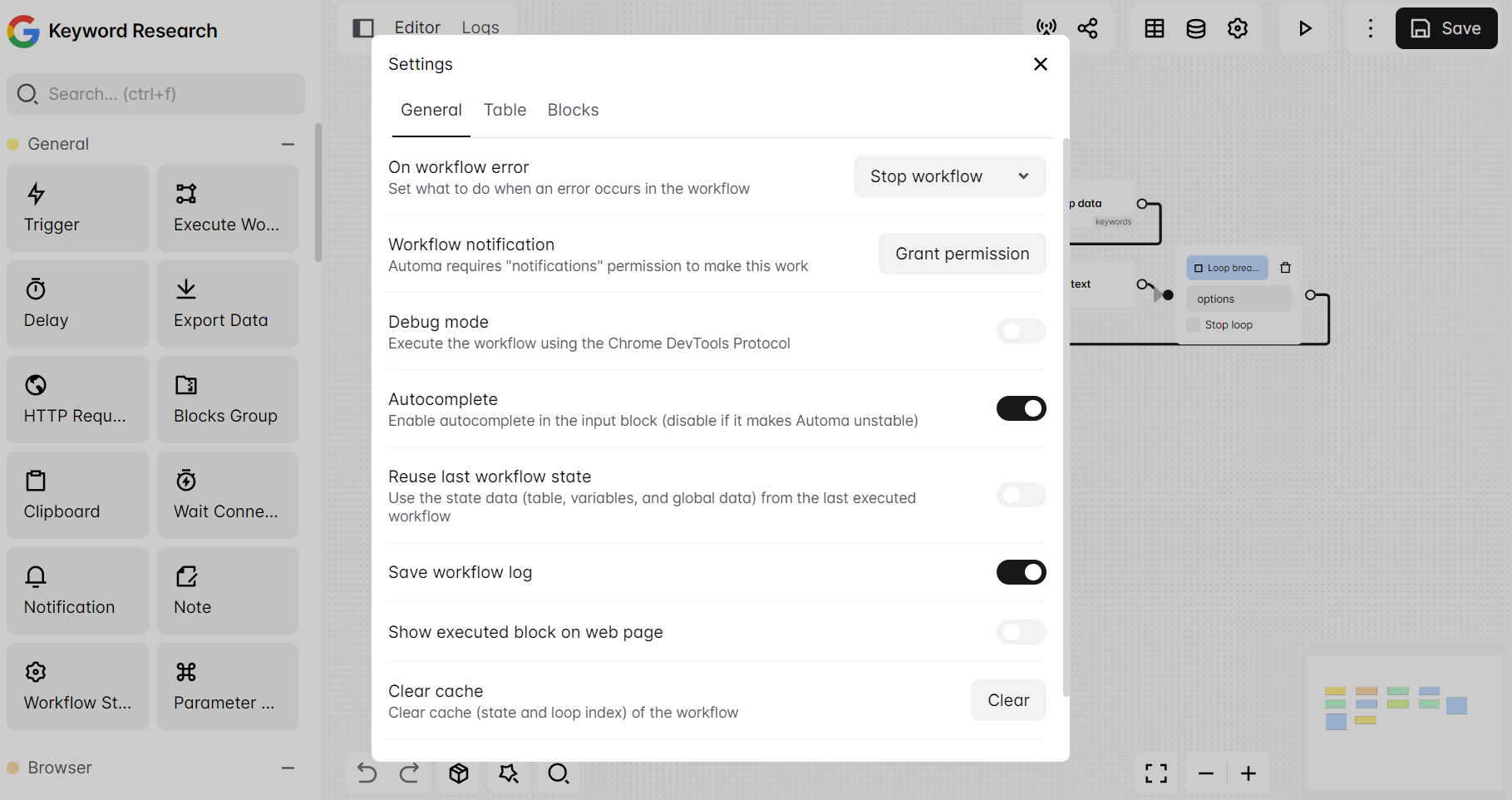Run the workflow with the play icon
The height and width of the screenshot is (800, 1512).
point(1304,27)
